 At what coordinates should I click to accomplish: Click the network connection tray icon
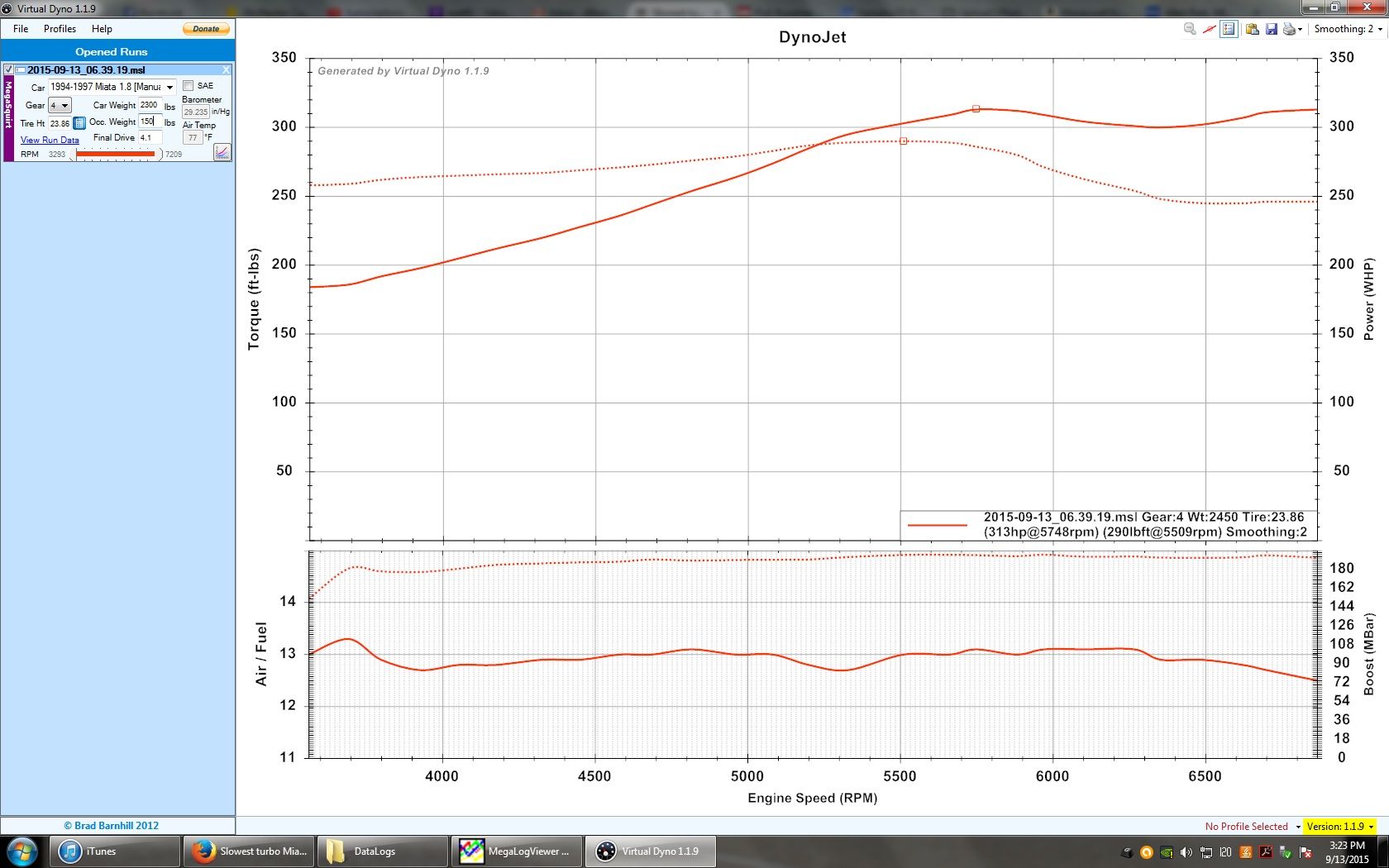point(1206,852)
